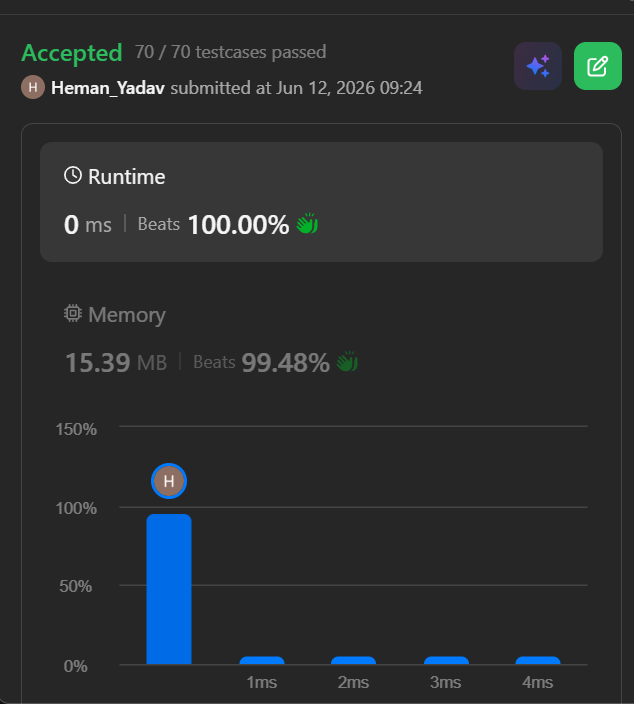Click the Runtime clock icon

point(73,176)
